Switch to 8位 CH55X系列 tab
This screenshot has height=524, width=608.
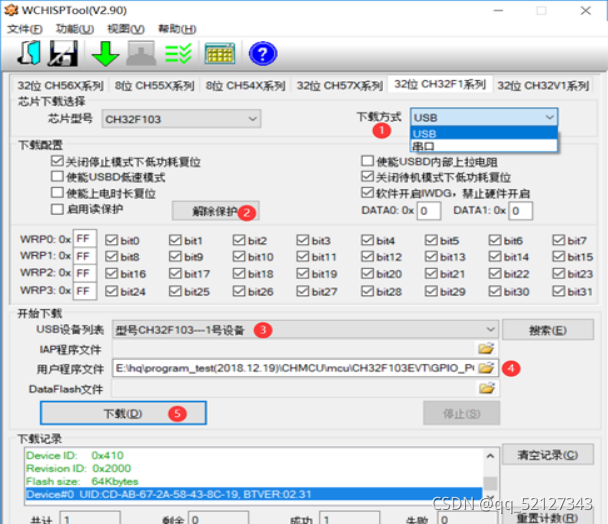[154, 85]
